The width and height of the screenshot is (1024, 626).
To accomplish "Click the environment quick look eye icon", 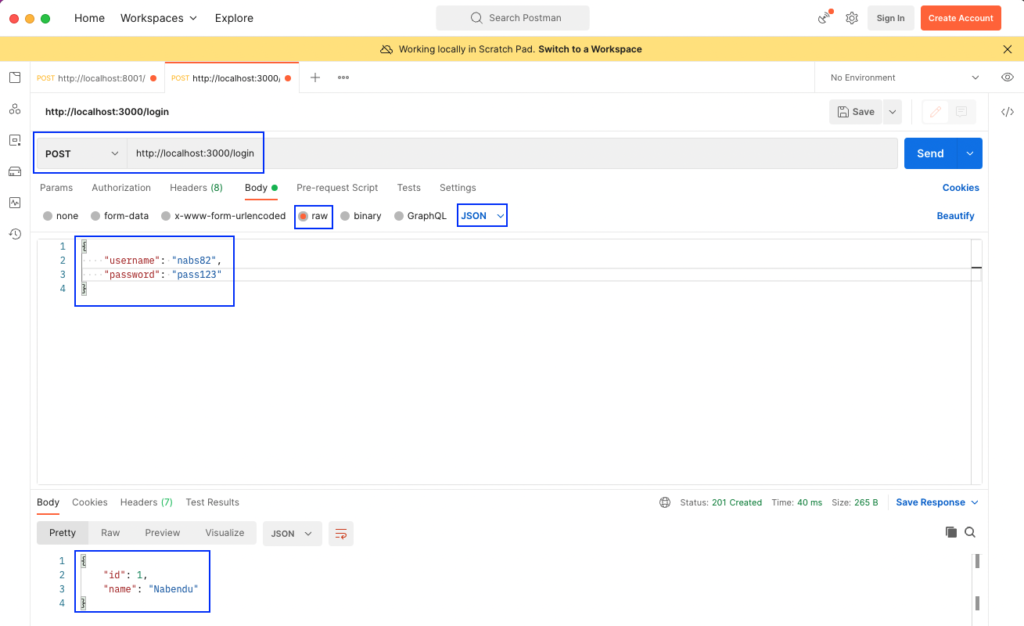I will point(1007,77).
